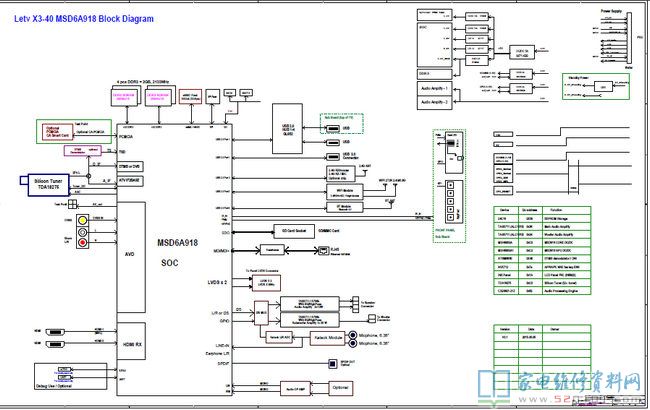Viewport: 650px width, 410px height.
Task: Click the Woofer Audio Amplify table cell
Action: (x=566, y=235)
